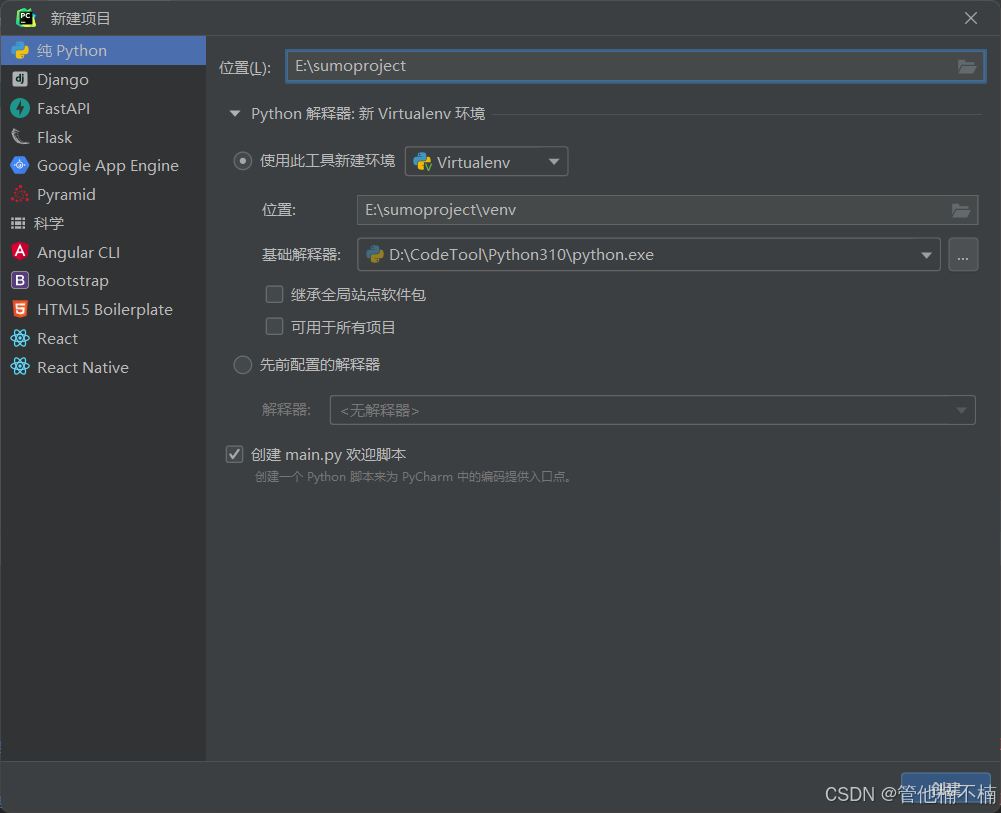This screenshot has height=813, width=1001.
Task: Click the Google App Engine icon
Action: (x=20, y=165)
